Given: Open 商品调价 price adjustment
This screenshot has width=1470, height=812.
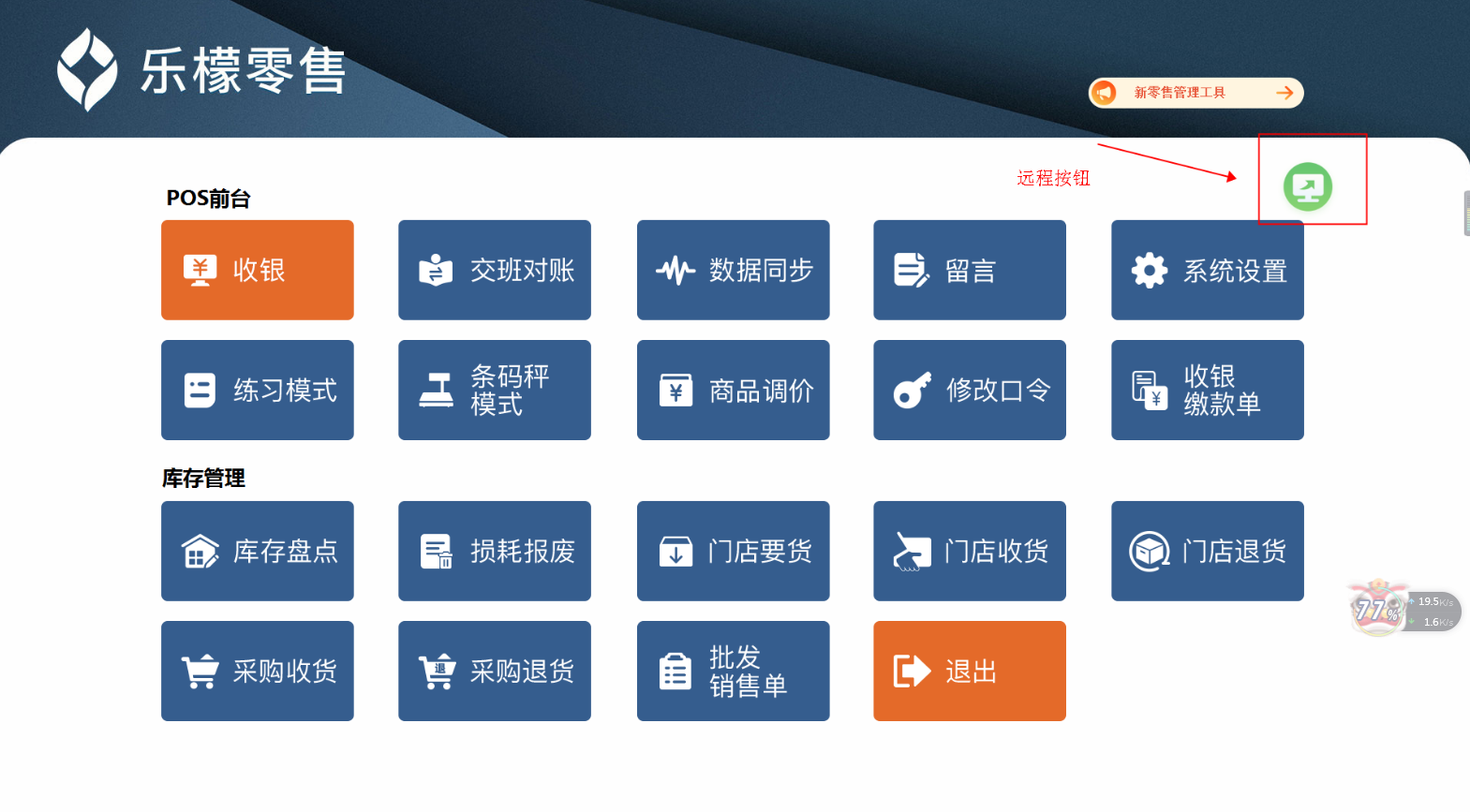Looking at the screenshot, I should click(x=733, y=390).
